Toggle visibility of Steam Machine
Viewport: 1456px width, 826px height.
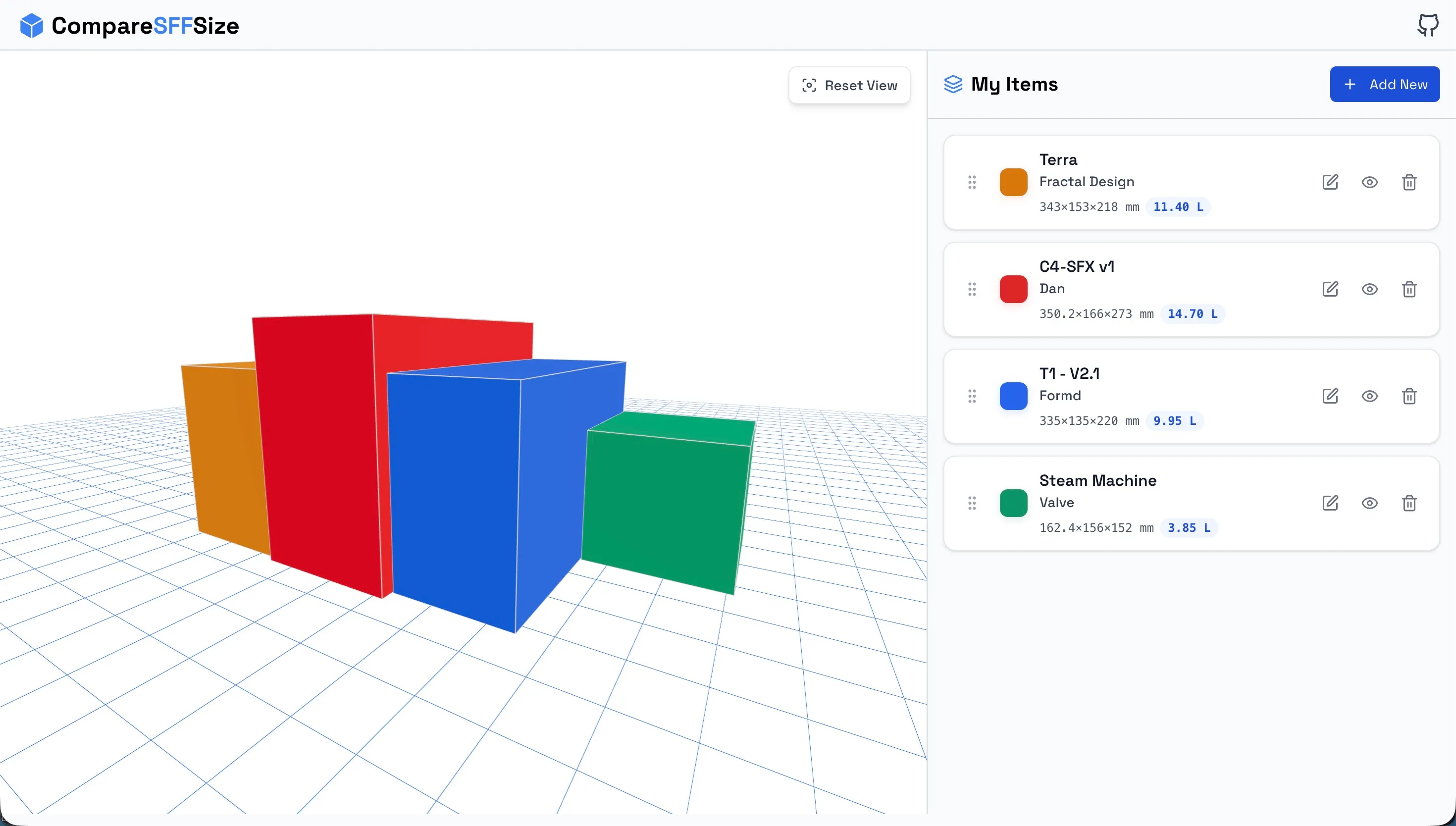[1369, 503]
